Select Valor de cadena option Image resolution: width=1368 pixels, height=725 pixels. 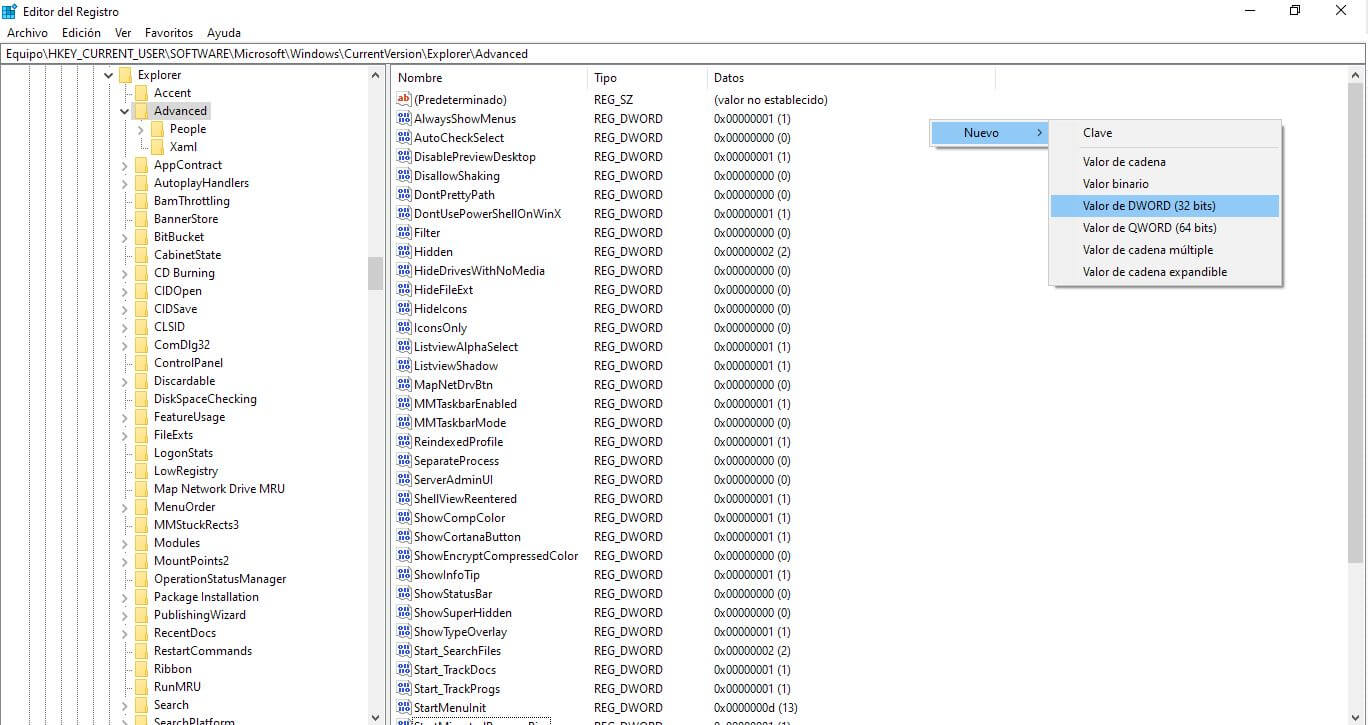click(x=1165, y=162)
